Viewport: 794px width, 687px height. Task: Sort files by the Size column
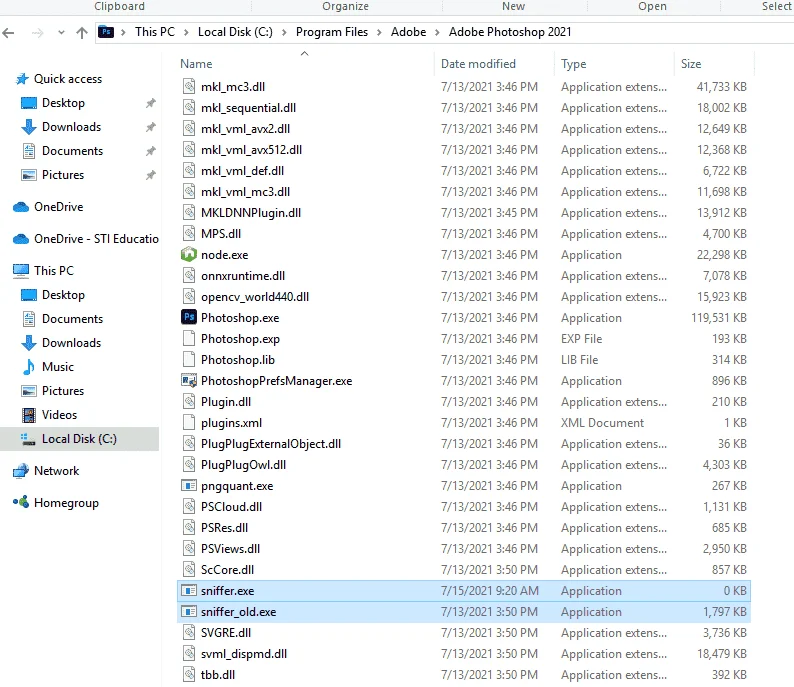pyautogui.click(x=691, y=64)
